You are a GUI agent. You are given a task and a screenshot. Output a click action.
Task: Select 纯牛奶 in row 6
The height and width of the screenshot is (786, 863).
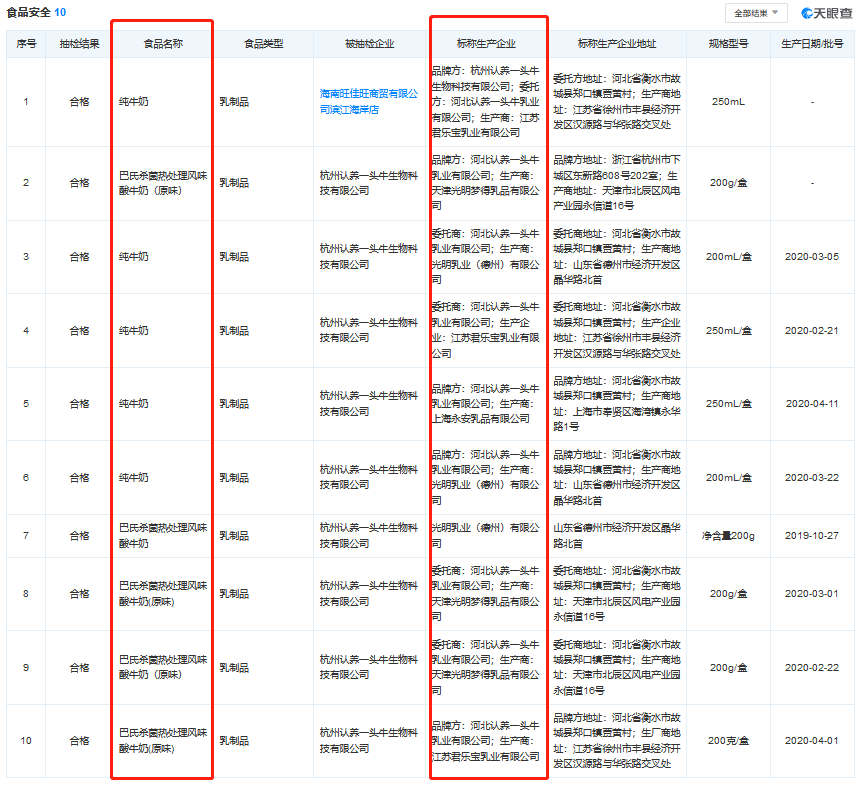(x=134, y=477)
